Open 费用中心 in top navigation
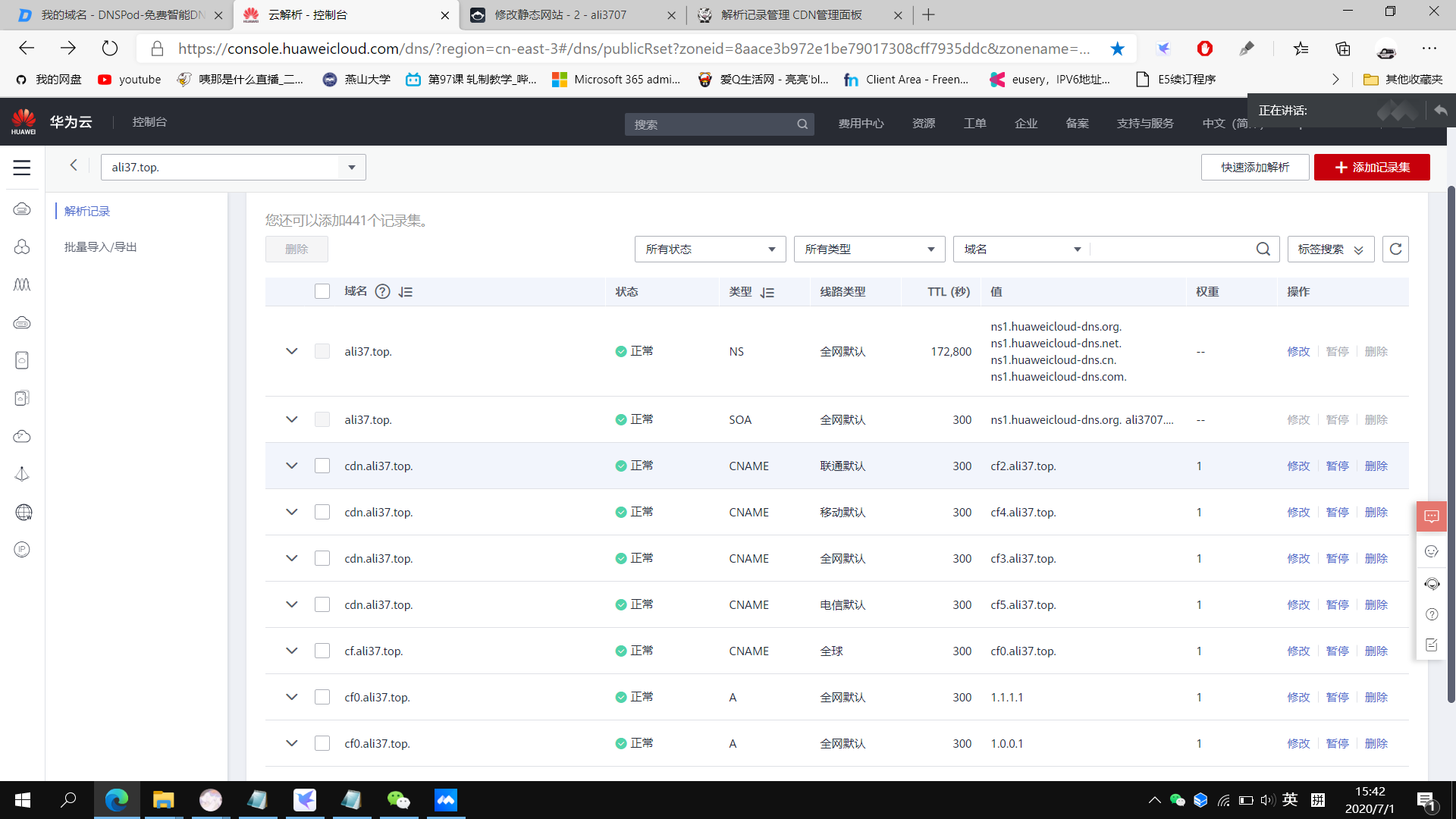 click(x=861, y=123)
